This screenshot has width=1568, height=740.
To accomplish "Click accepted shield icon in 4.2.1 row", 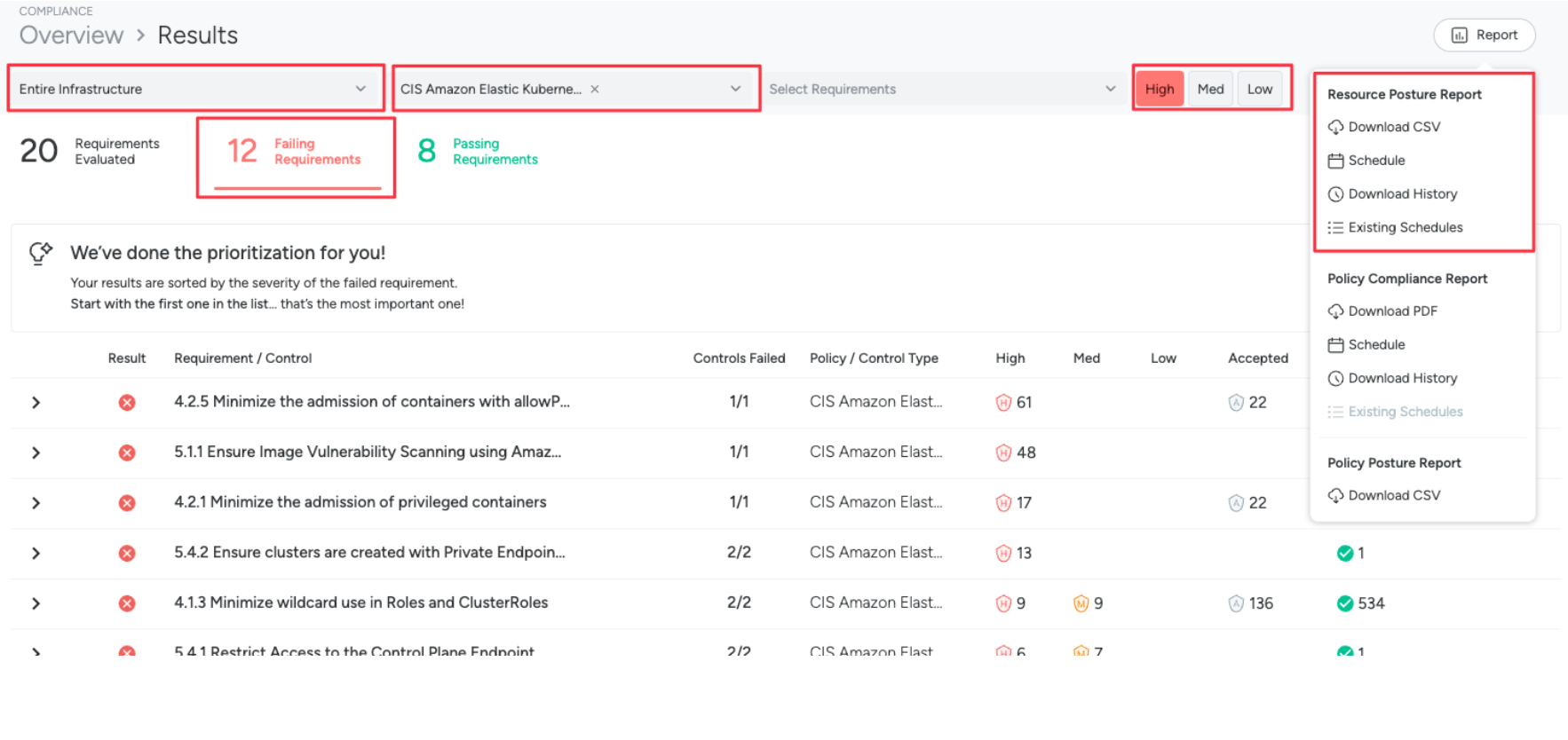I will tap(1236, 503).
